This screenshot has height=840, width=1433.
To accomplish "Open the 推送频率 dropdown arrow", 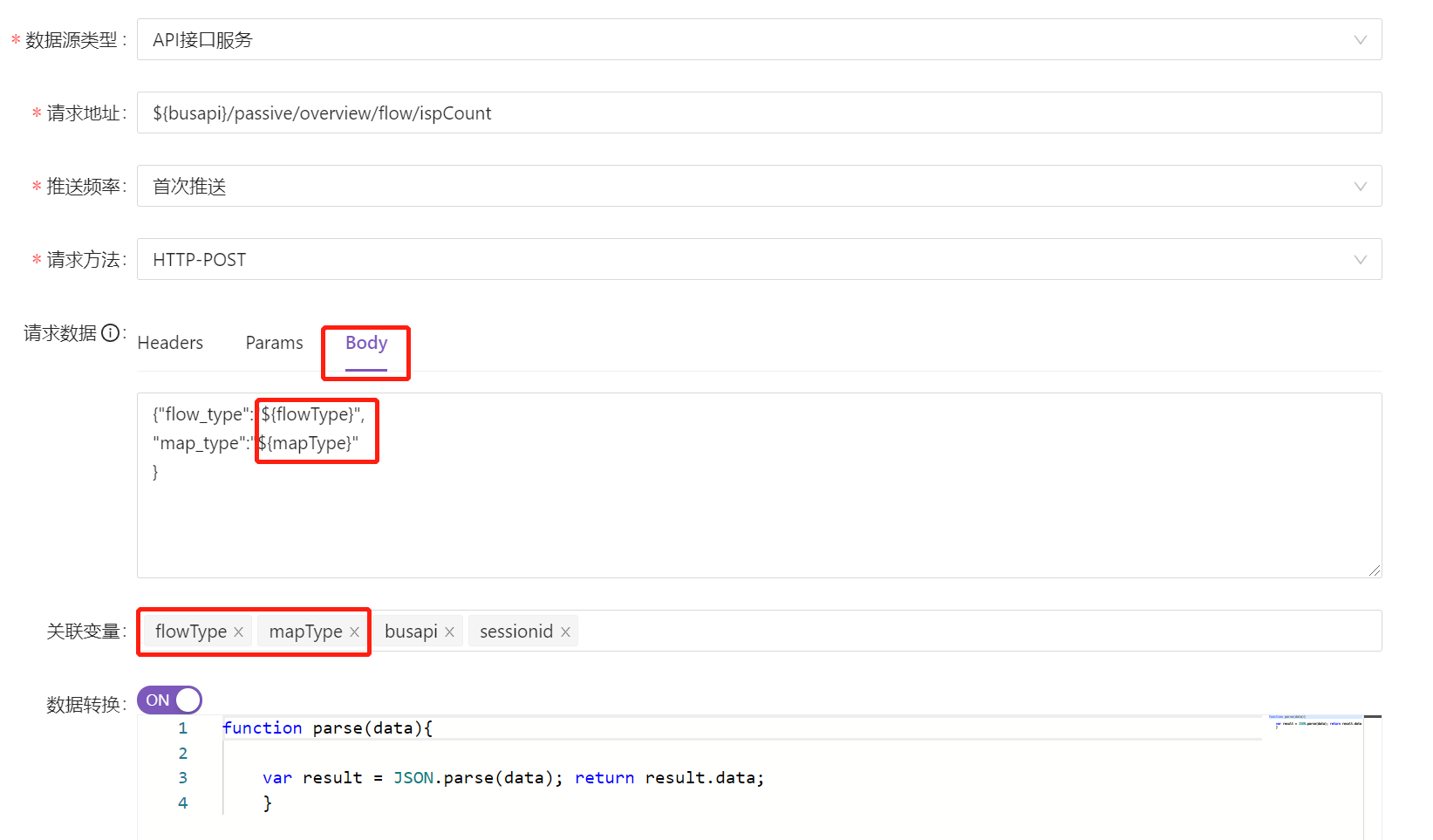I will pos(1360,187).
